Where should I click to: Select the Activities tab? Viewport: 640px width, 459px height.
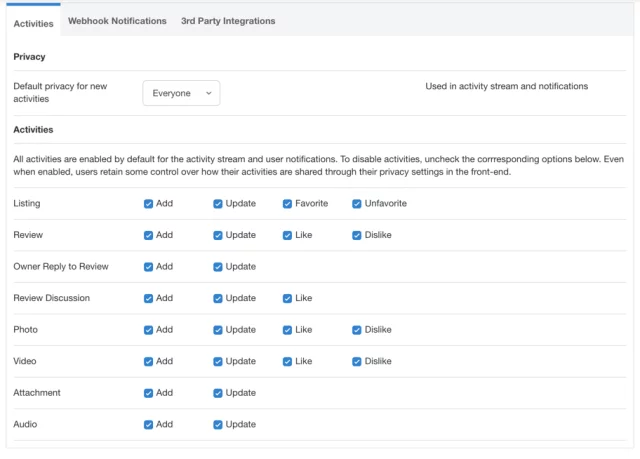tap(33, 22)
